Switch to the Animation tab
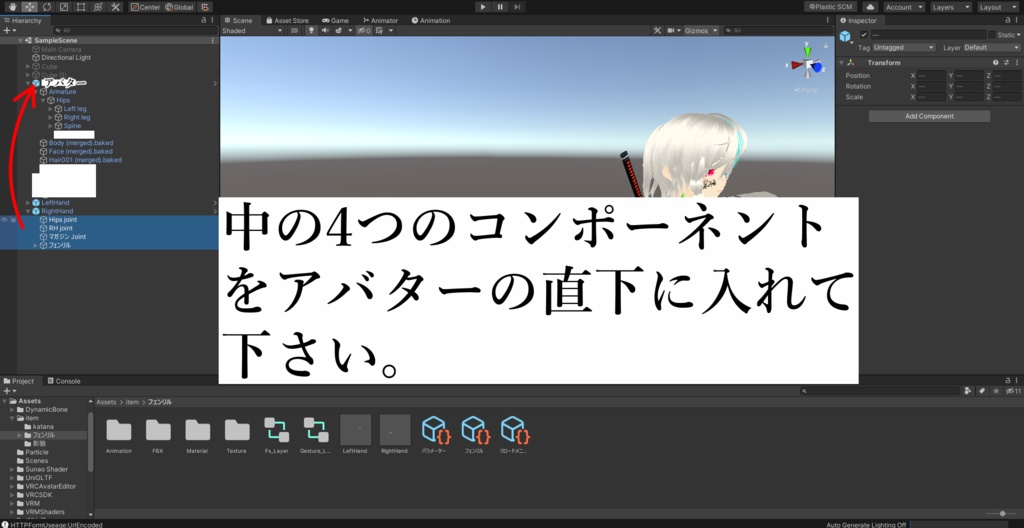1024x528 pixels. tap(431, 20)
